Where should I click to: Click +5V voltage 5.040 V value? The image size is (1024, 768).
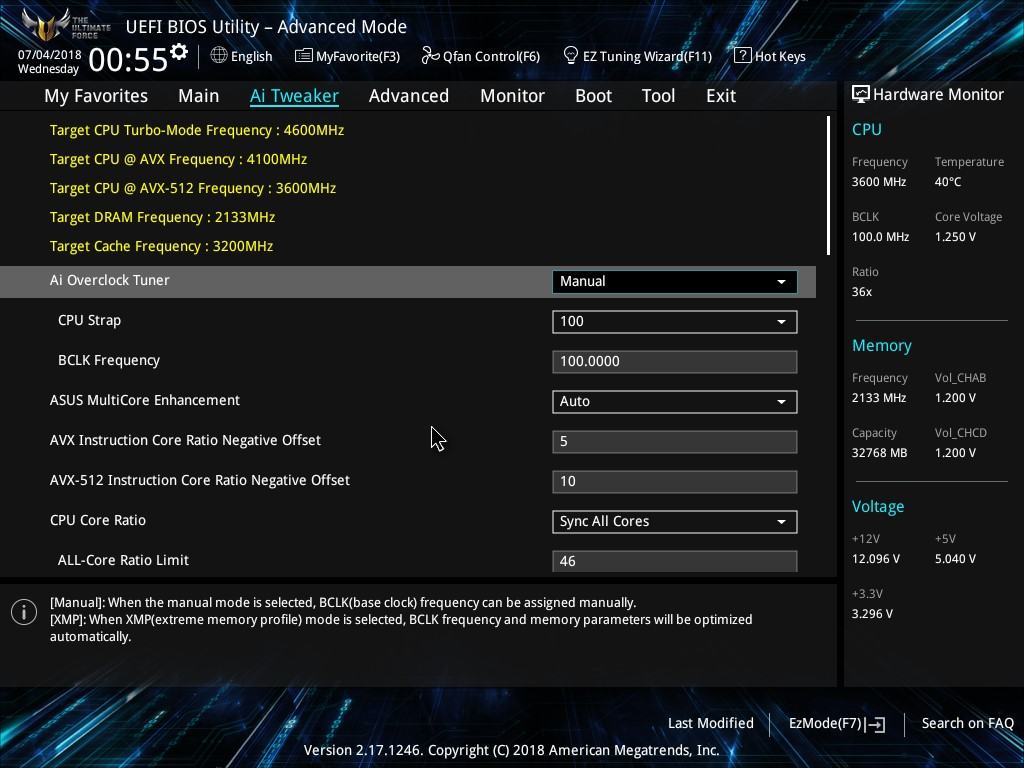(x=955, y=559)
